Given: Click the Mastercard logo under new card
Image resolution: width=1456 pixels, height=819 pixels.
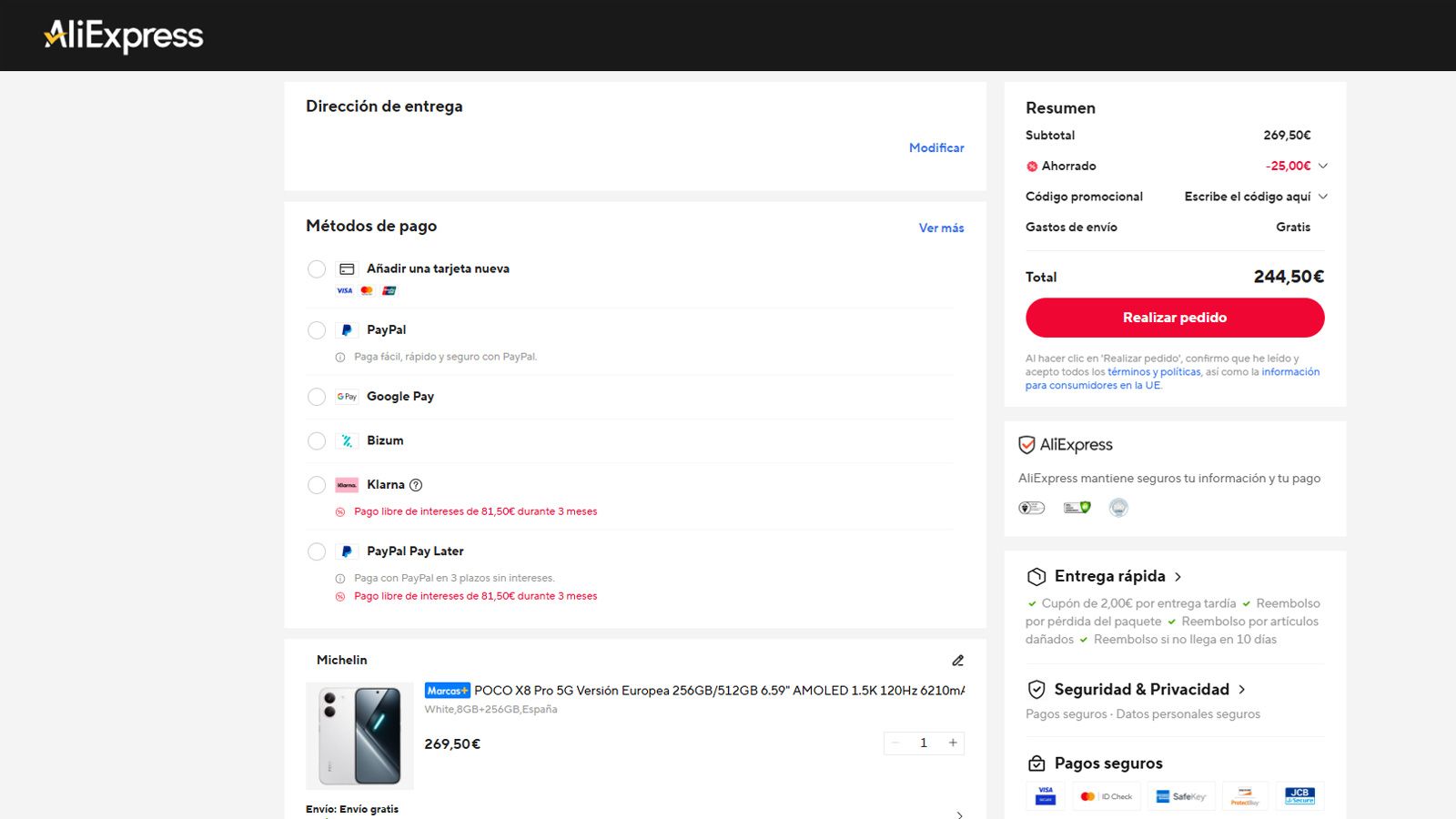Looking at the screenshot, I should pos(367,291).
